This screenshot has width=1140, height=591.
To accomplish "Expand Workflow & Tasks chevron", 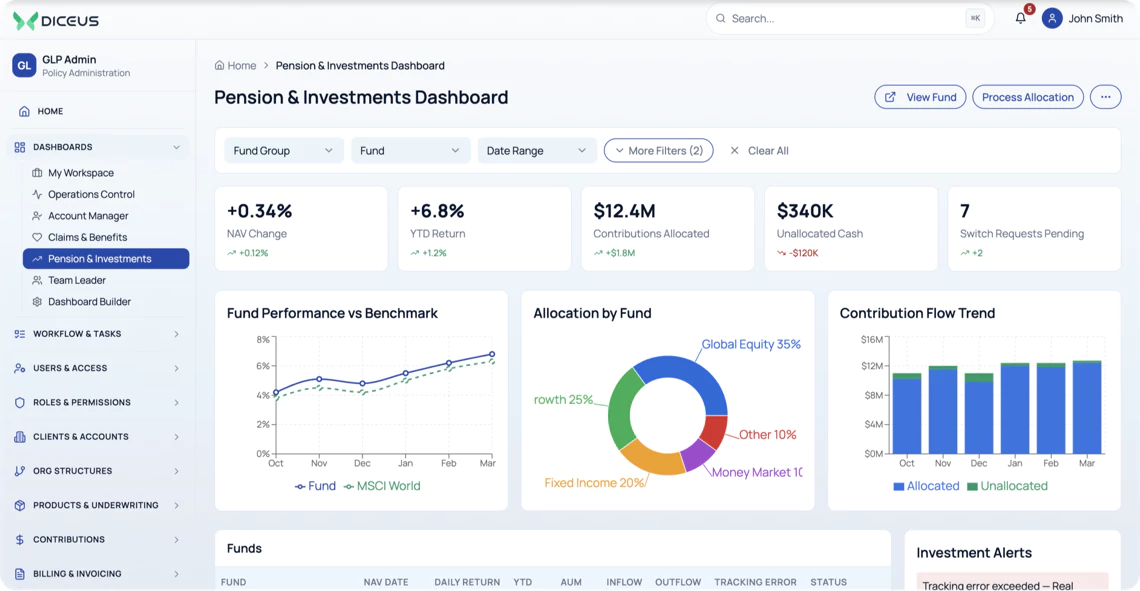I will [x=177, y=334].
